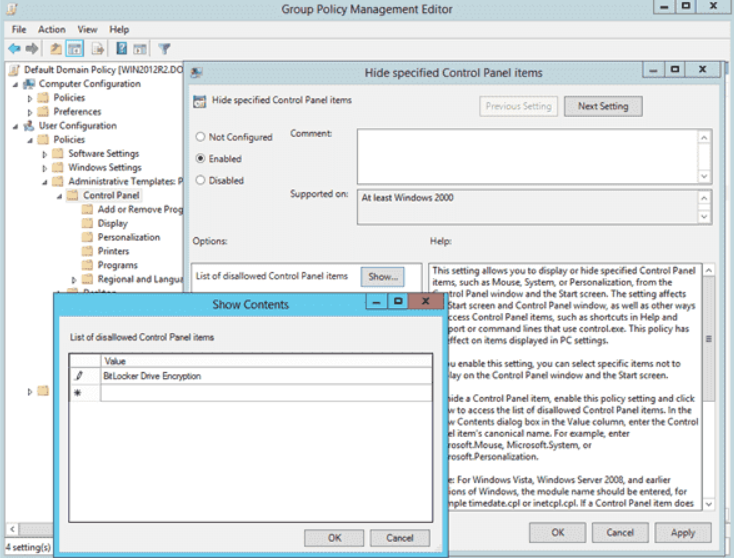734x558 pixels.
Task: Click the empty new value cell
Action: coord(266,393)
